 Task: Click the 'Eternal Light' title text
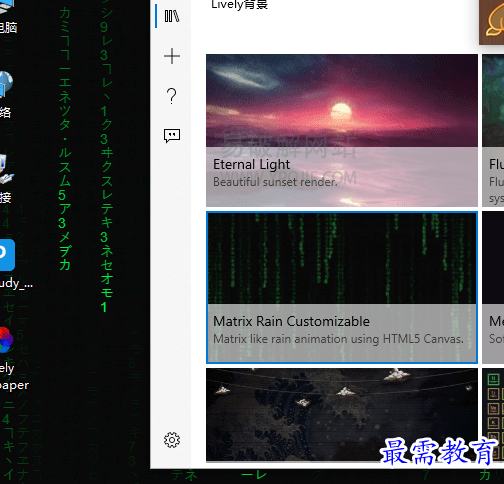click(251, 165)
